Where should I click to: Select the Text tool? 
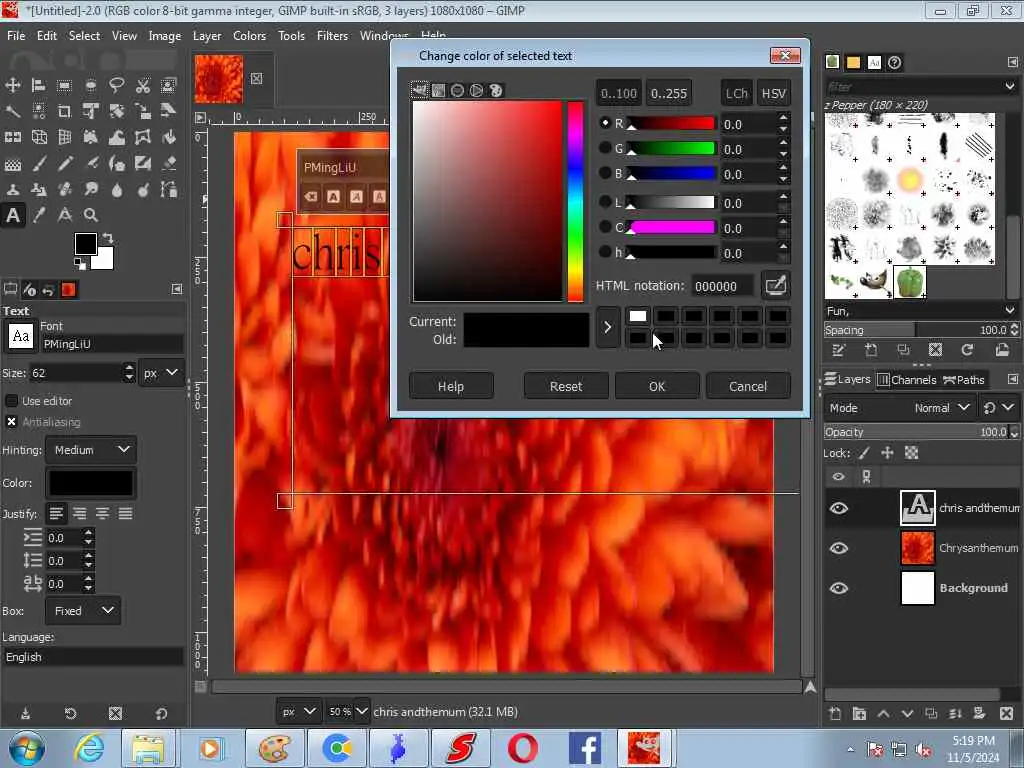click(12, 215)
